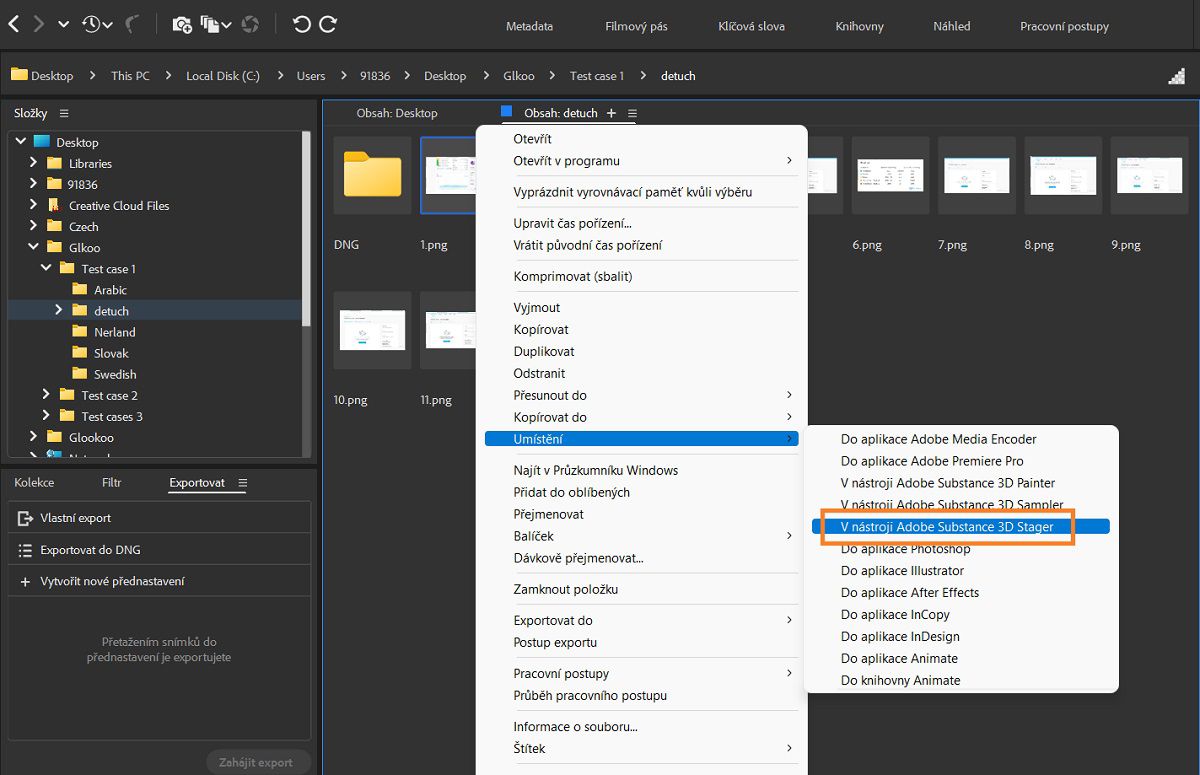Click the sort order icon in path bar

click(1176, 76)
